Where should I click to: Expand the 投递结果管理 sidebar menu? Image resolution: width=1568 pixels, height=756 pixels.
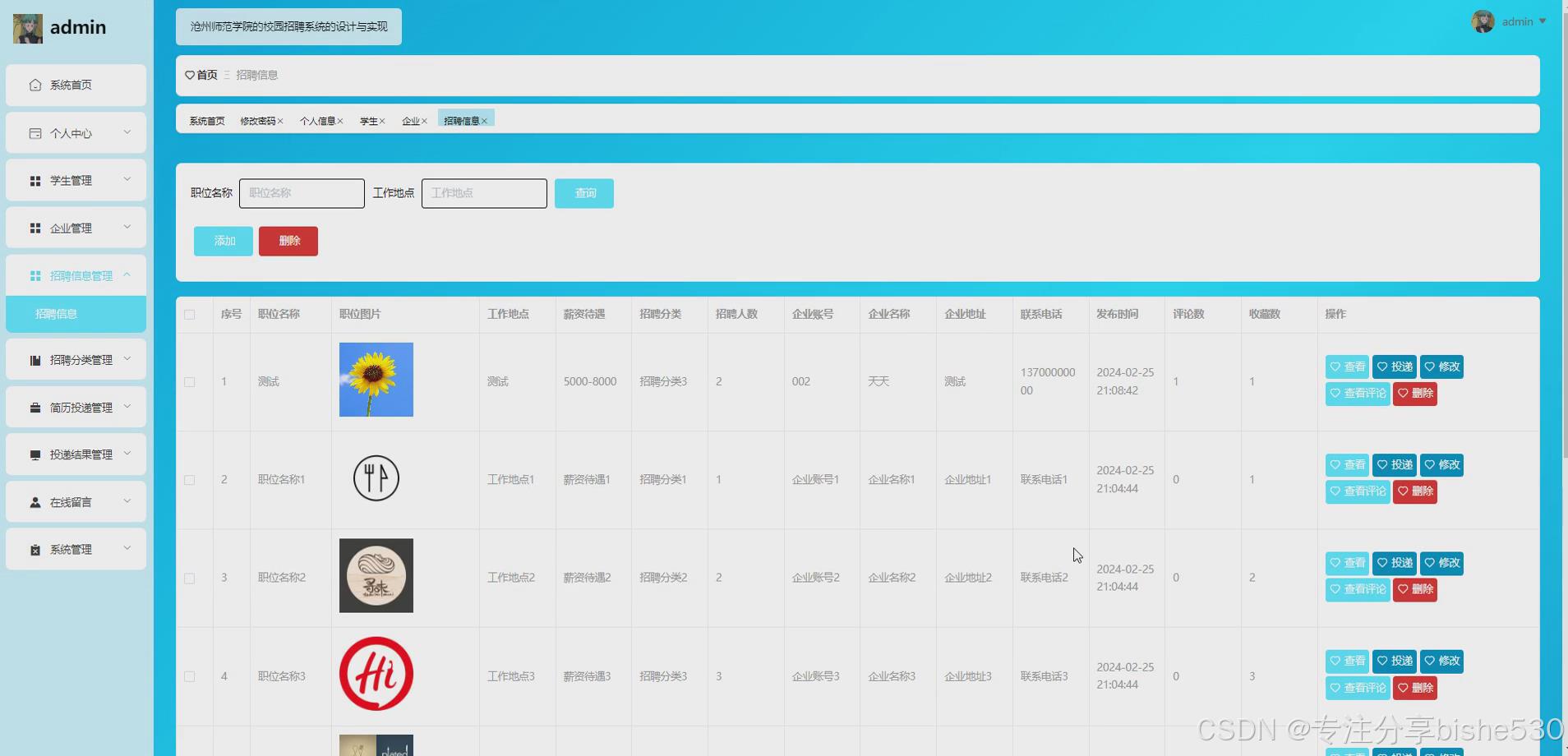[127, 453]
